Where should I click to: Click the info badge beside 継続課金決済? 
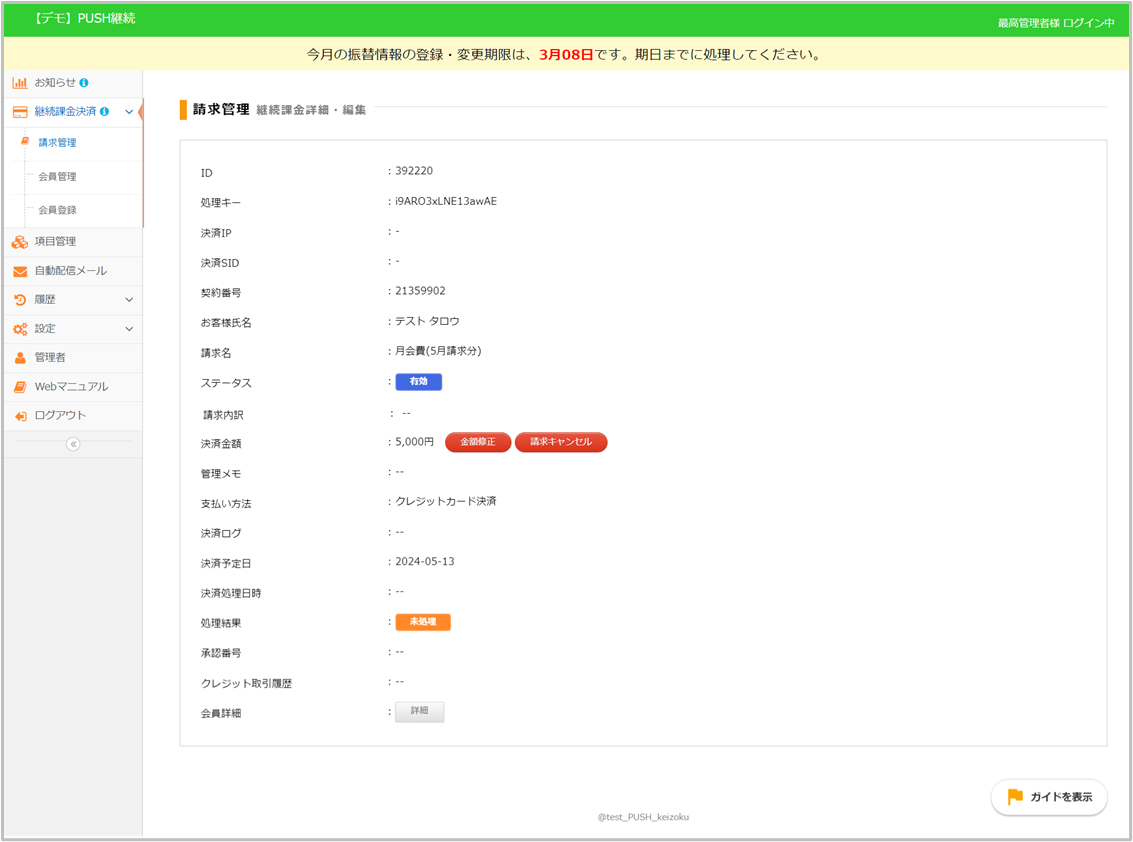(x=104, y=112)
